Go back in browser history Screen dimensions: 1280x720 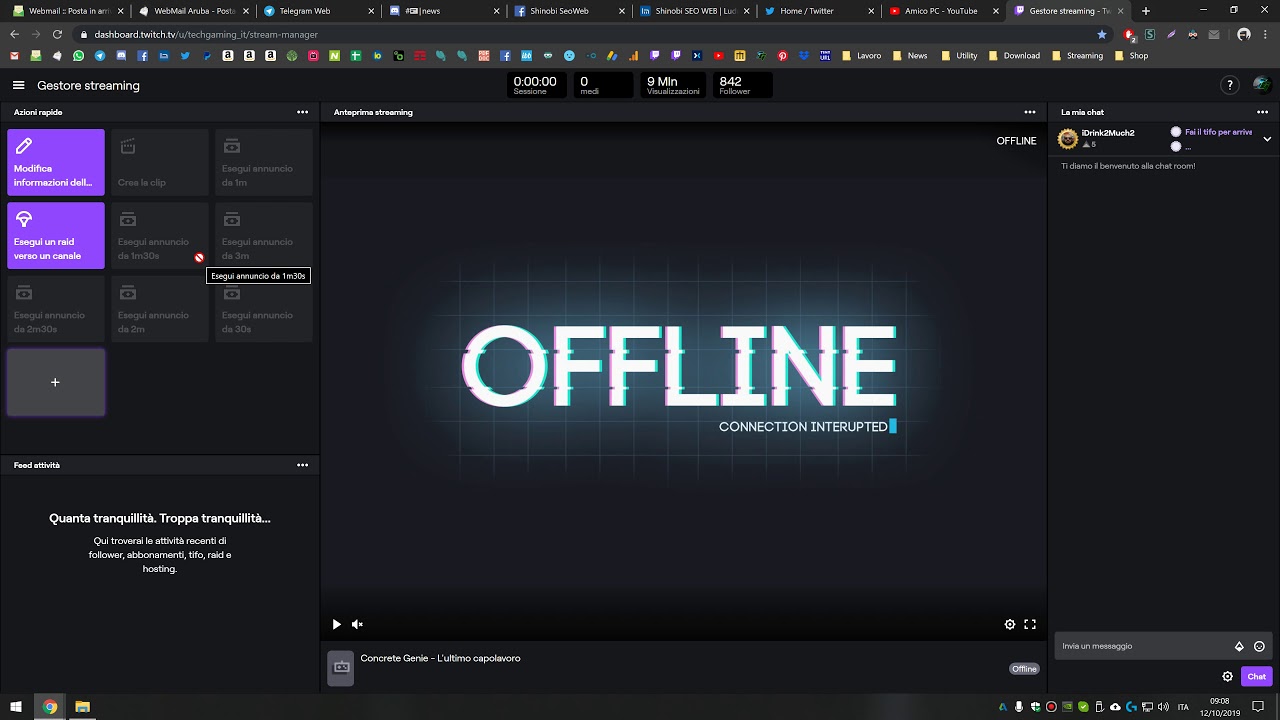click(x=14, y=34)
